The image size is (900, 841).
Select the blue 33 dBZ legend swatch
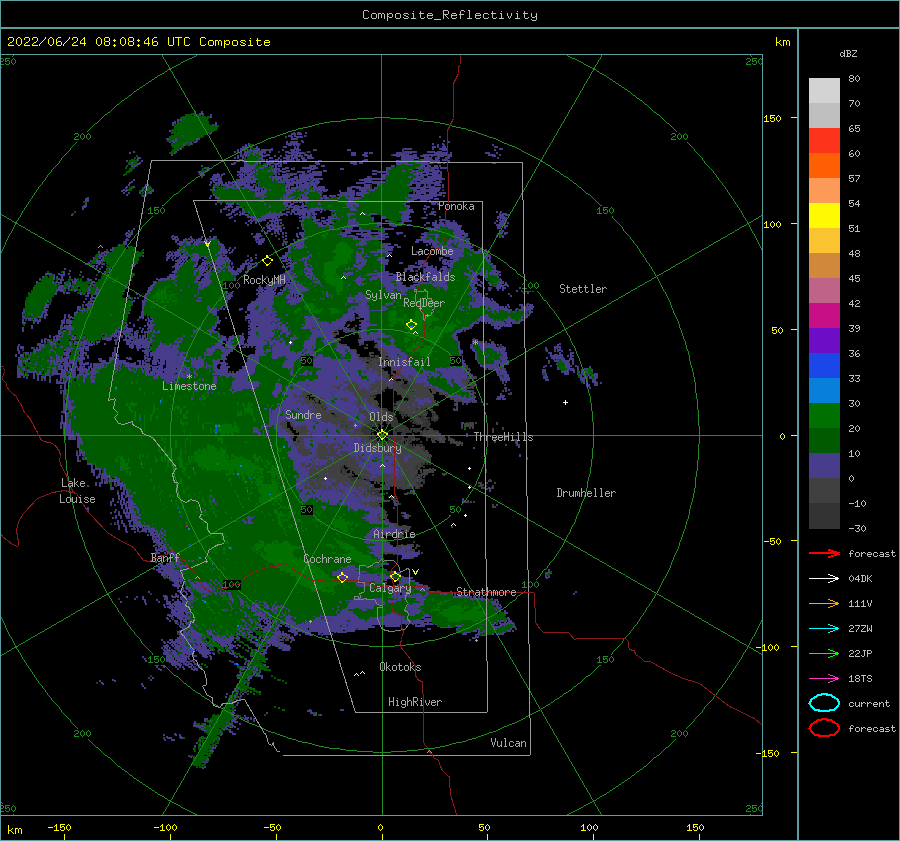(824, 366)
